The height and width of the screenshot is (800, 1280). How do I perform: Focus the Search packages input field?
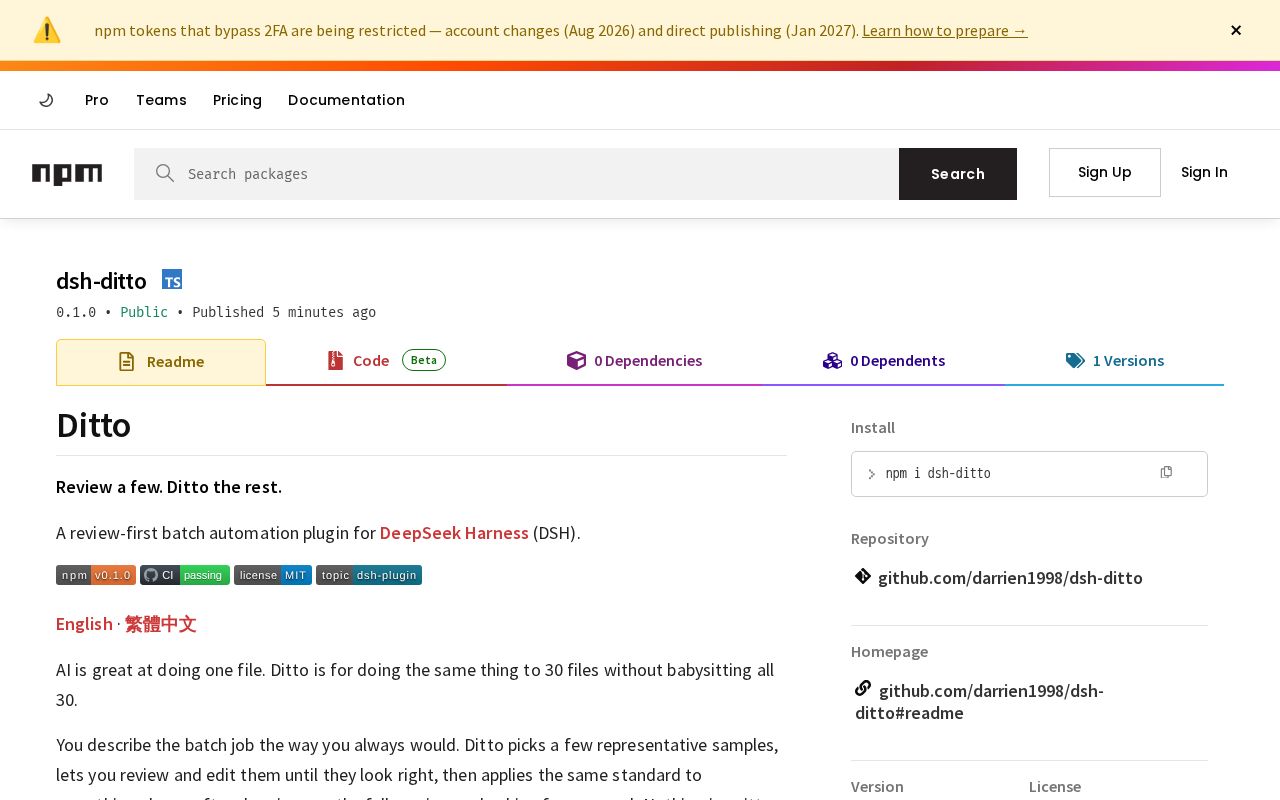coord(516,174)
